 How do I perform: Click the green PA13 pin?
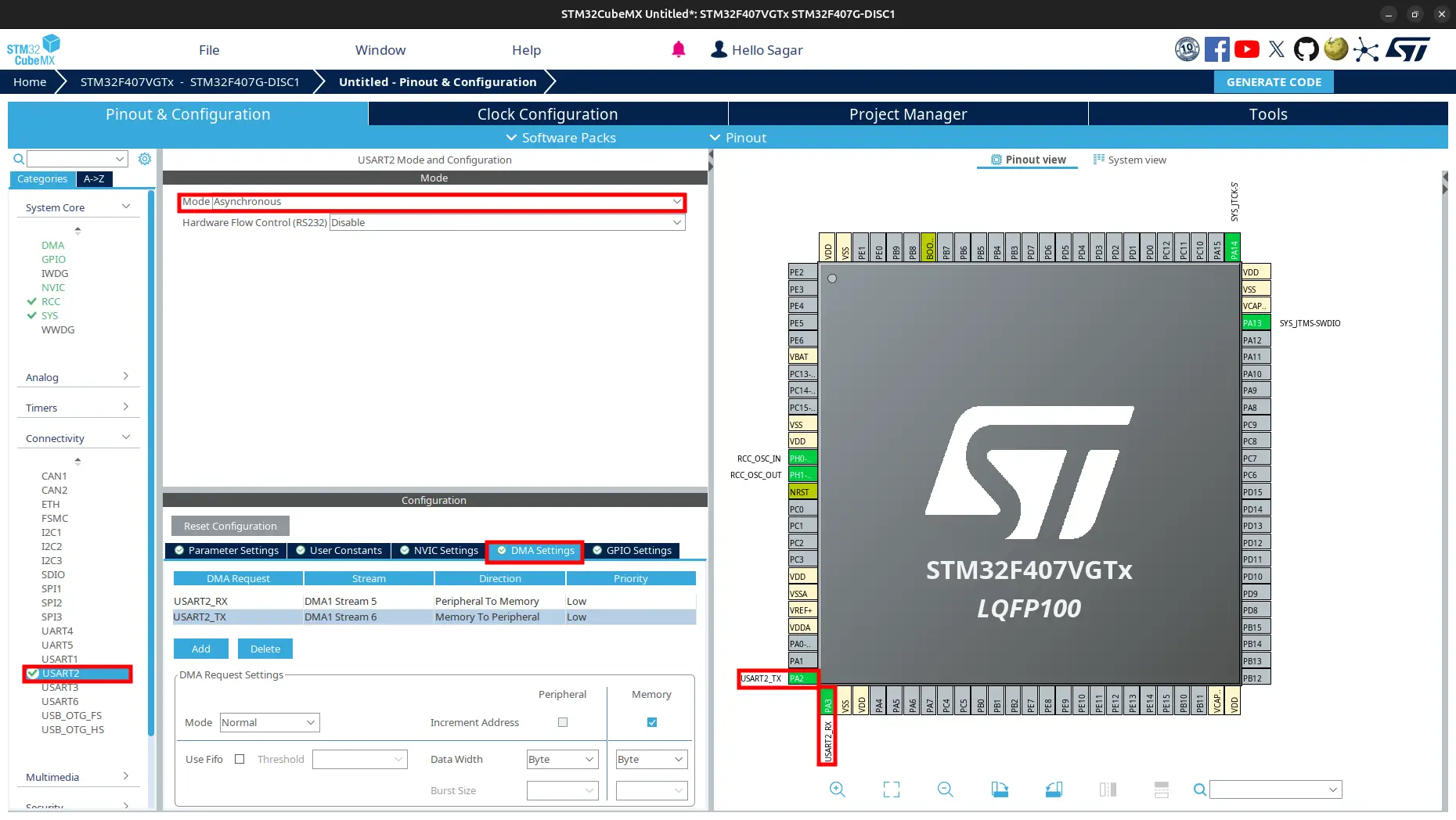coord(1256,323)
